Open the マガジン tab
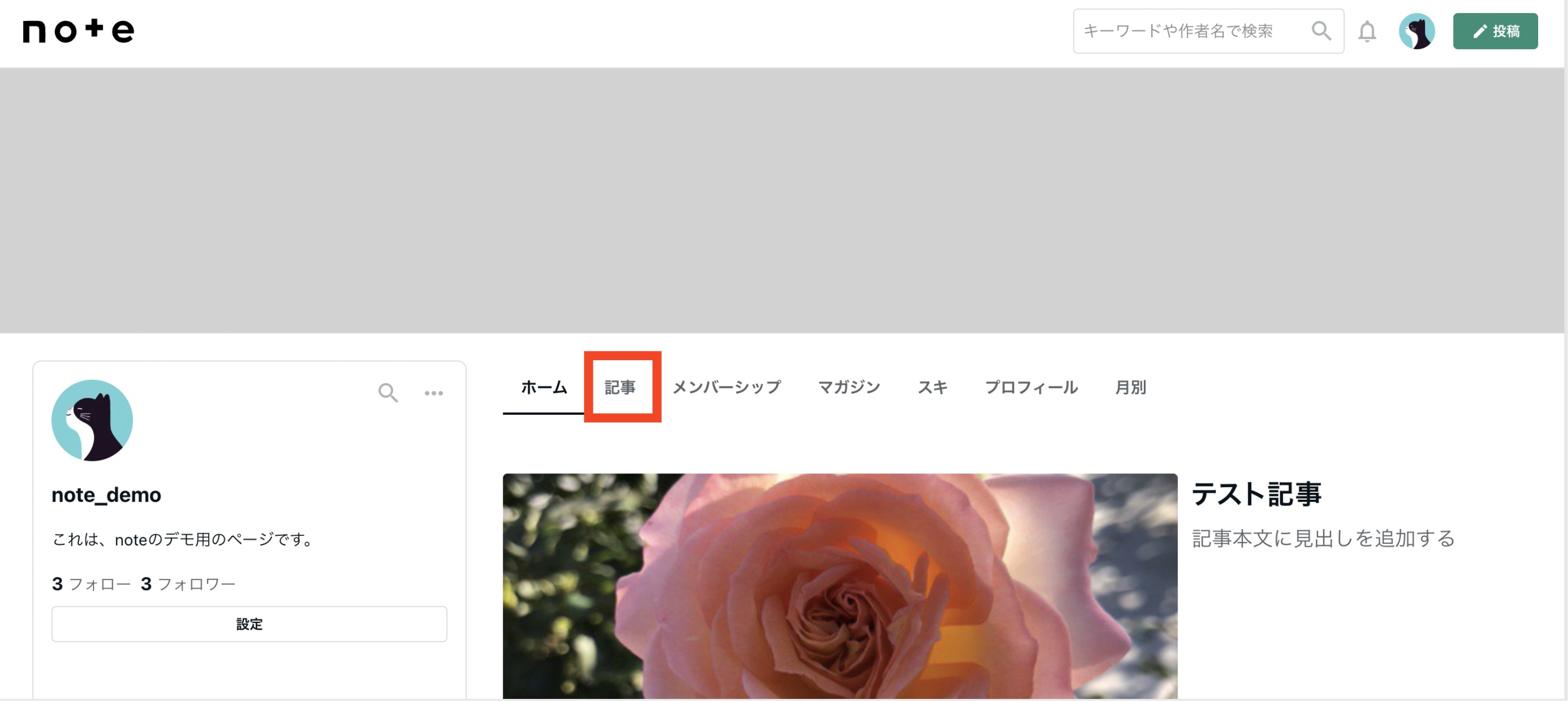 coord(849,387)
